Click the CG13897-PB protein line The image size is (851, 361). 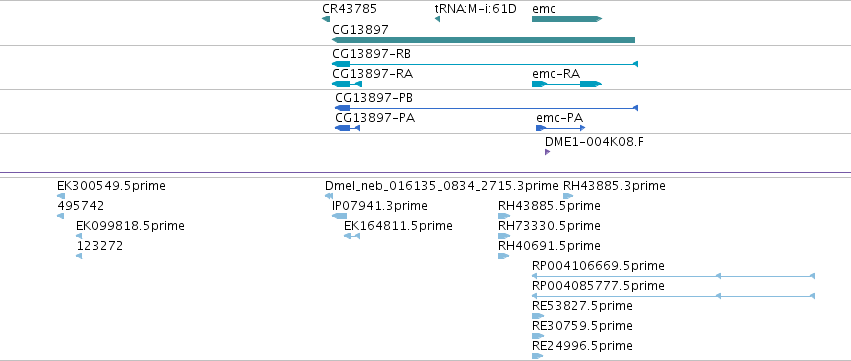(486, 108)
